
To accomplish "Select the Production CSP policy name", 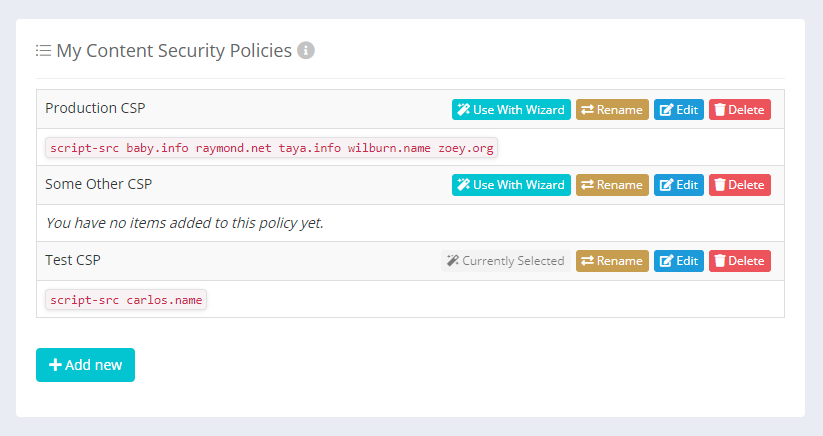I will tap(95, 108).
